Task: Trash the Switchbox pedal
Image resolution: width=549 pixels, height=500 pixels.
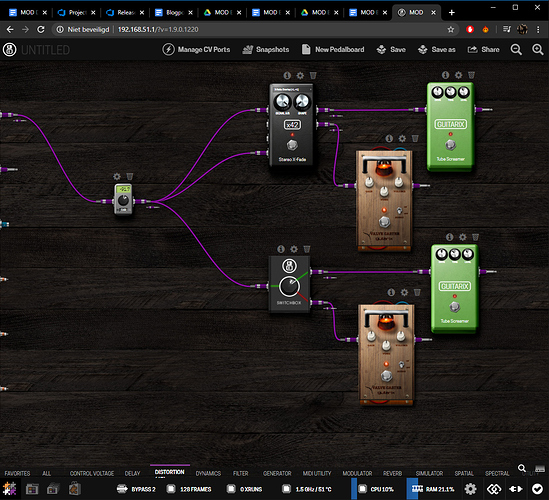Action: point(307,249)
